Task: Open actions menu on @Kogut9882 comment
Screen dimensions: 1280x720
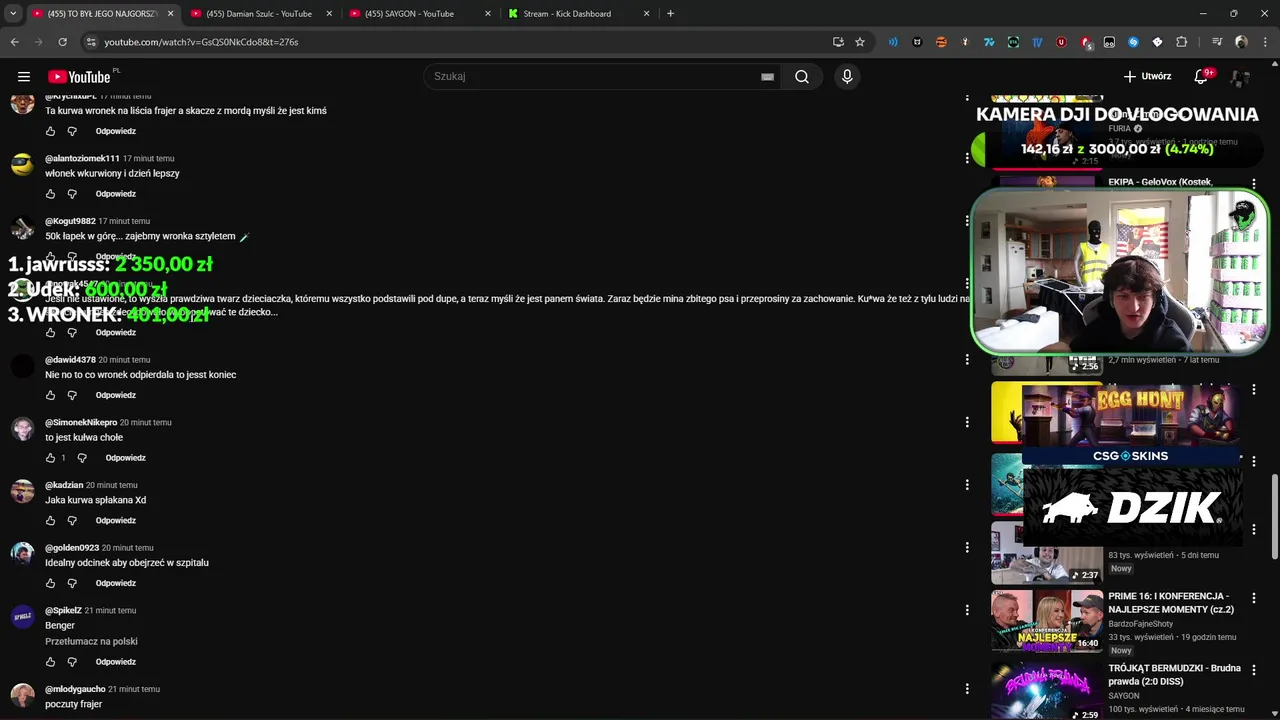Action: (x=967, y=221)
